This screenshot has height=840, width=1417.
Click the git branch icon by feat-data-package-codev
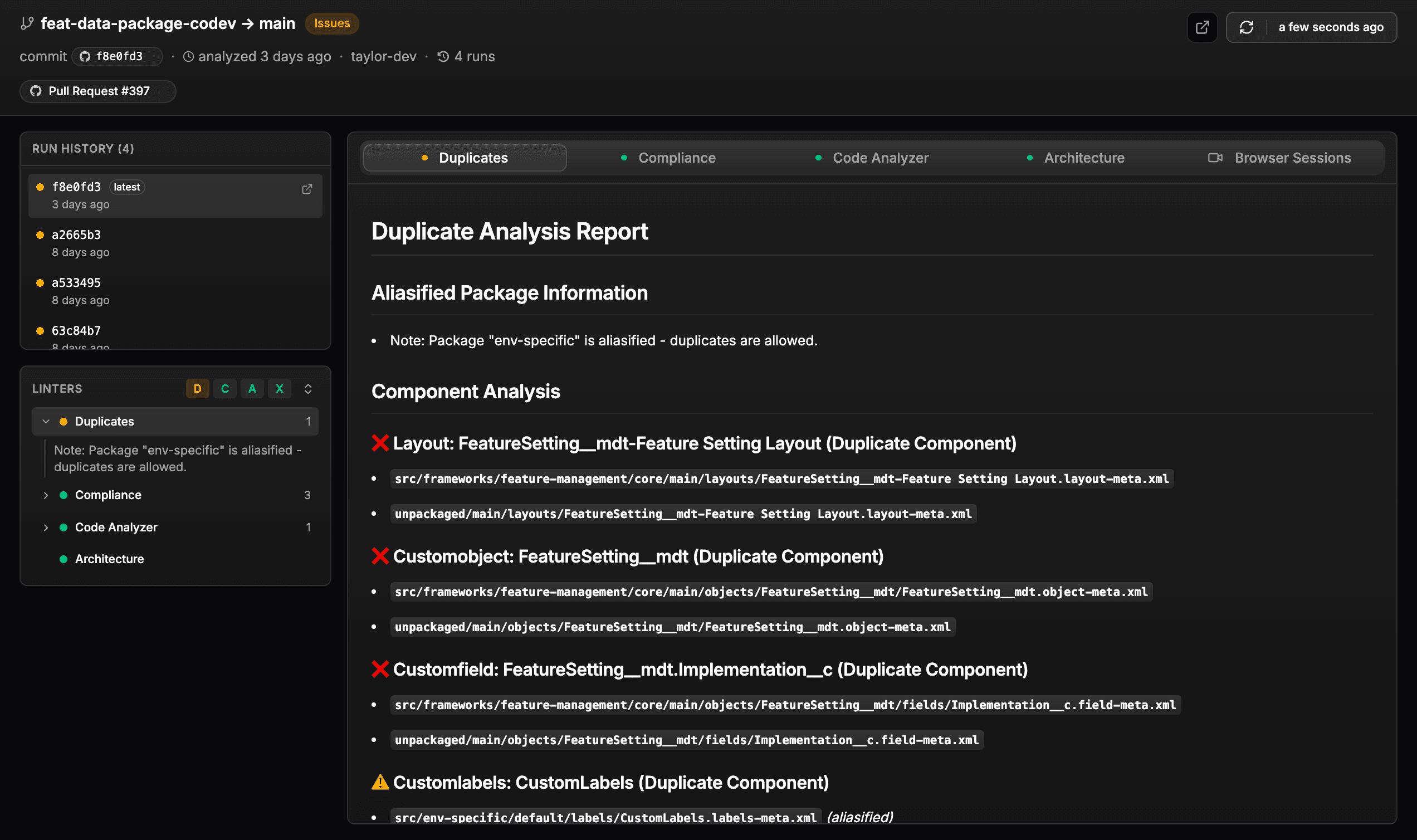click(27, 23)
